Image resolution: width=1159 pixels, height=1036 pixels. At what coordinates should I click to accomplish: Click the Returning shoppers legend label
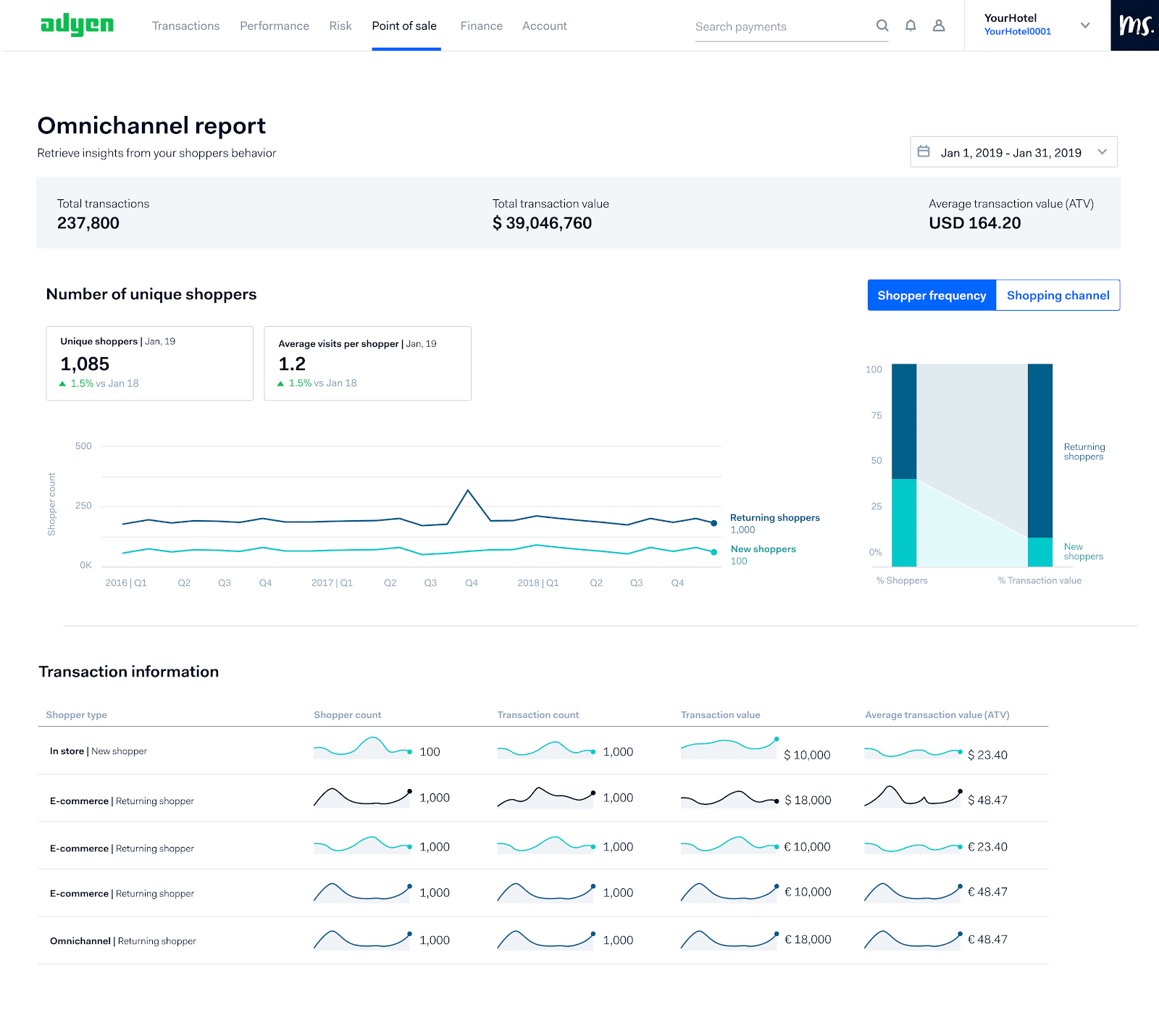coord(774,518)
